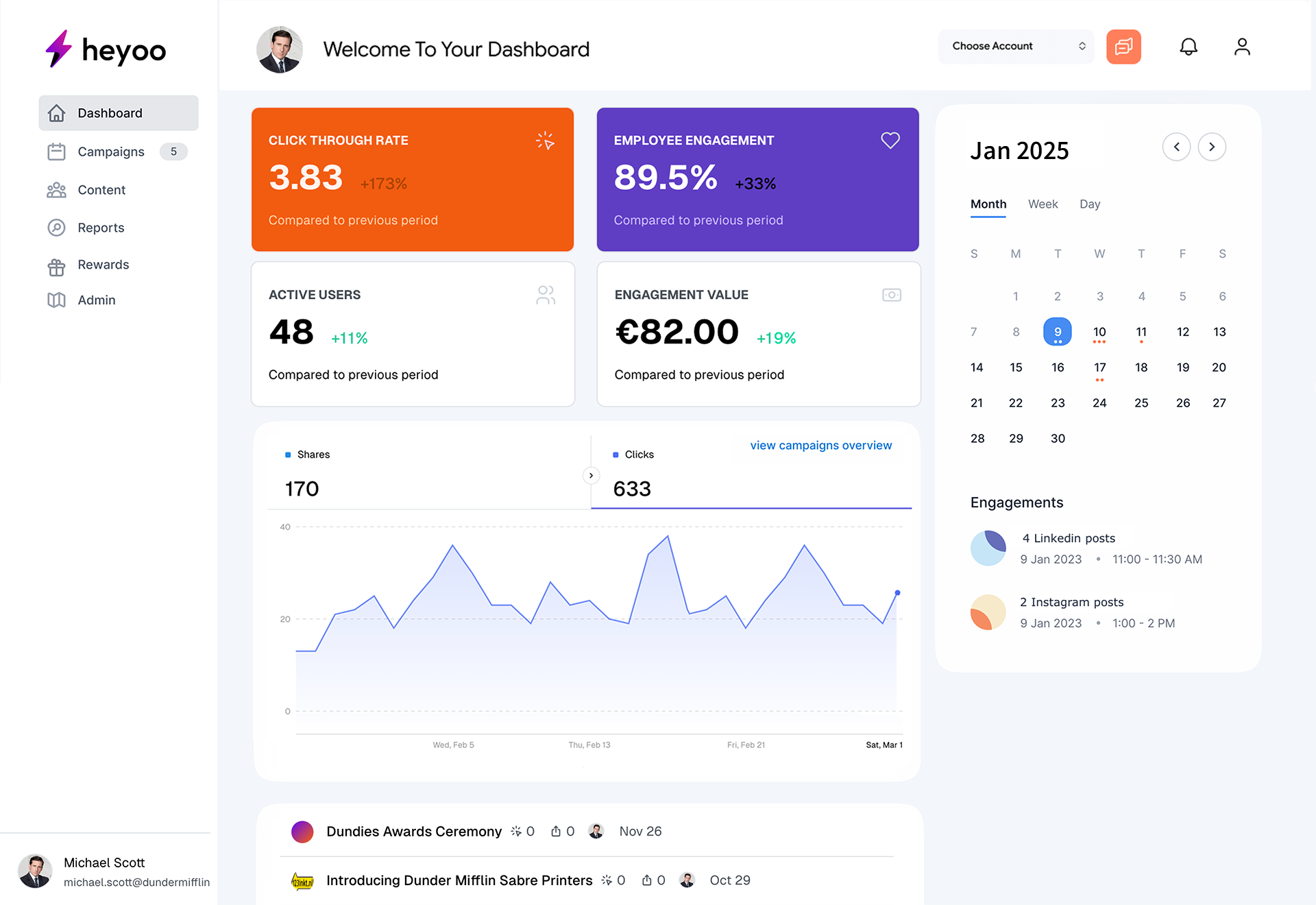Expand arrow between Shares and Clicks
The image size is (1316, 905).
[591, 475]
